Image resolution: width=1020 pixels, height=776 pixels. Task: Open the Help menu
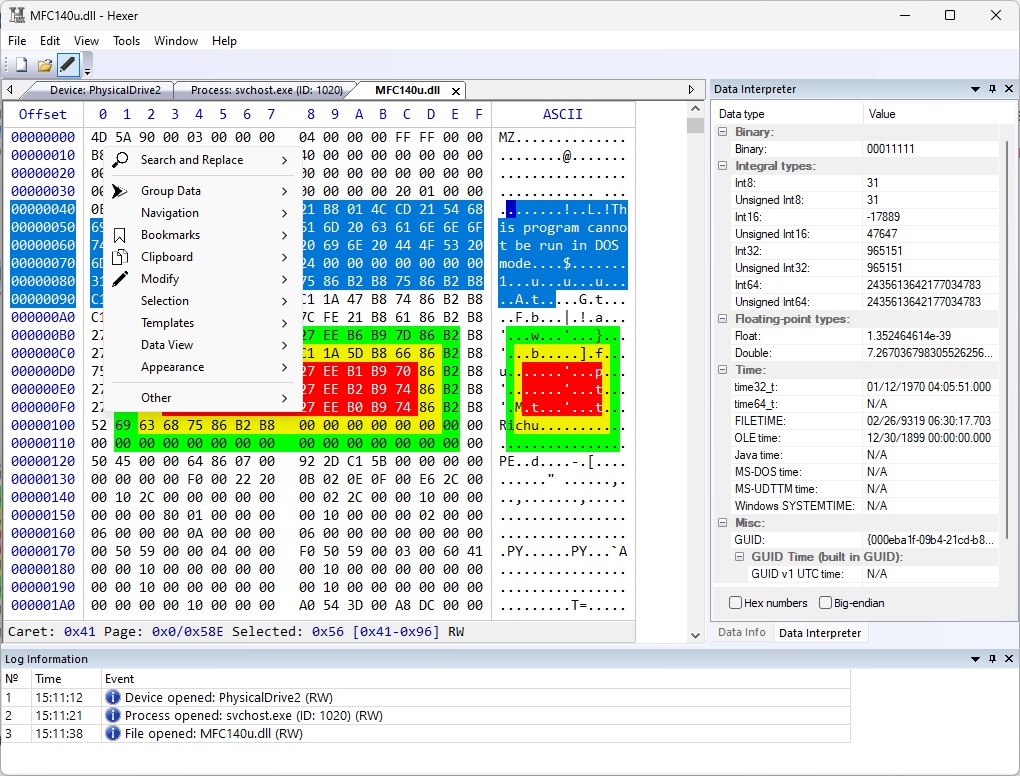tap(224, 41)
